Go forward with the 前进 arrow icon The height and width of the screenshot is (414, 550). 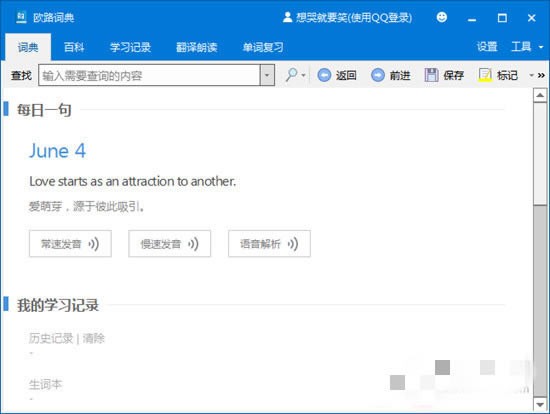[378, 75]
